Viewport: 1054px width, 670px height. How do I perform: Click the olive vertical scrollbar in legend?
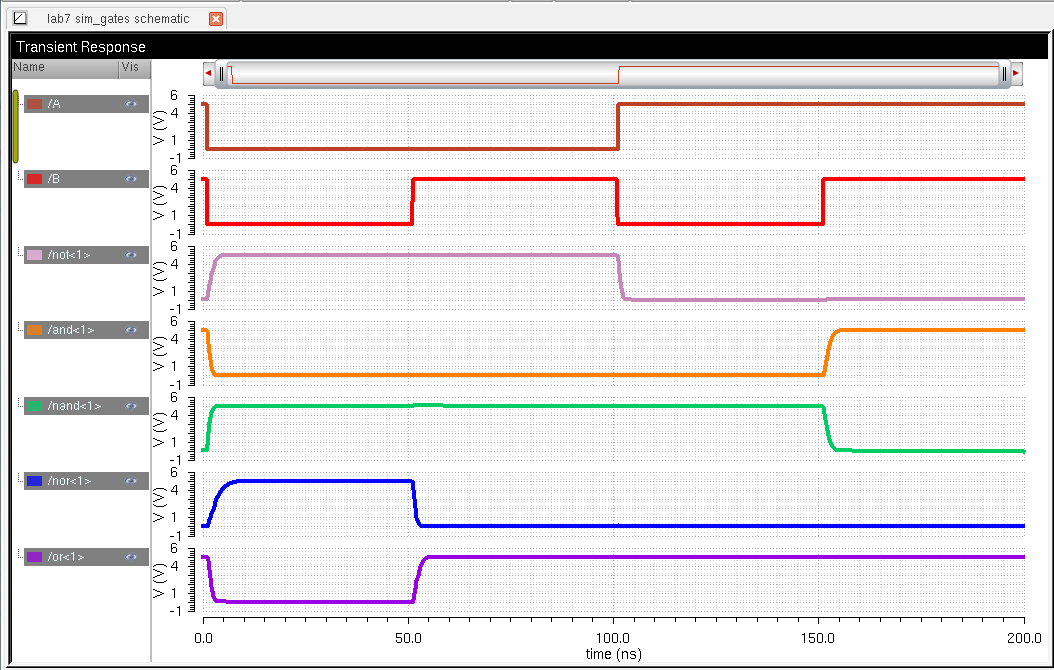point(15,126)
